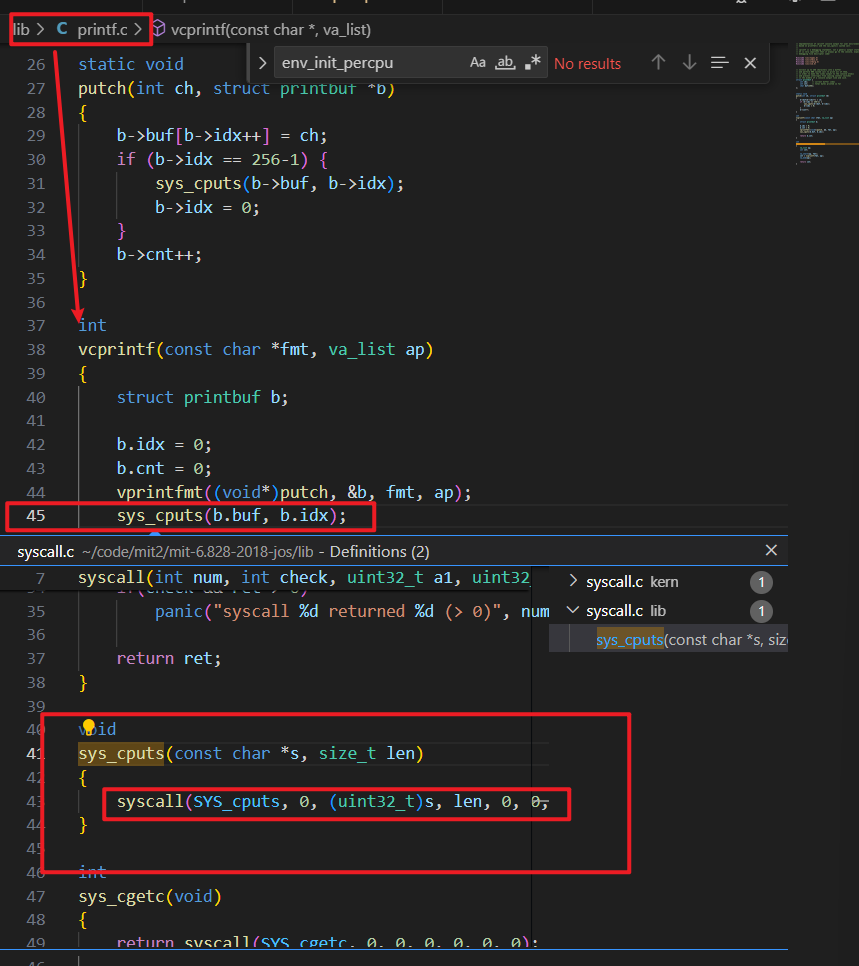The image size is (859, 966).
Task: Select sys_cputs definition in peek list
Action: click(690, 640)
